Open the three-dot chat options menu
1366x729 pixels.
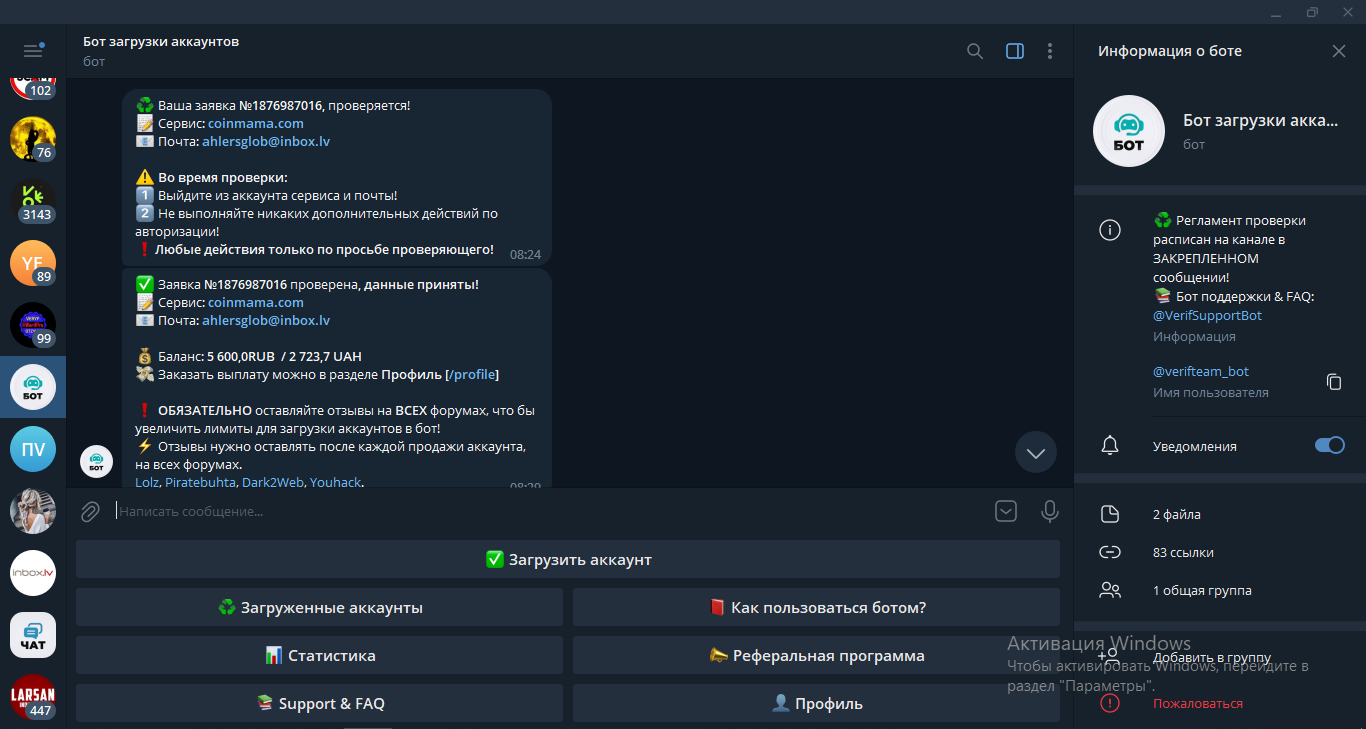tap(1049, 51)
